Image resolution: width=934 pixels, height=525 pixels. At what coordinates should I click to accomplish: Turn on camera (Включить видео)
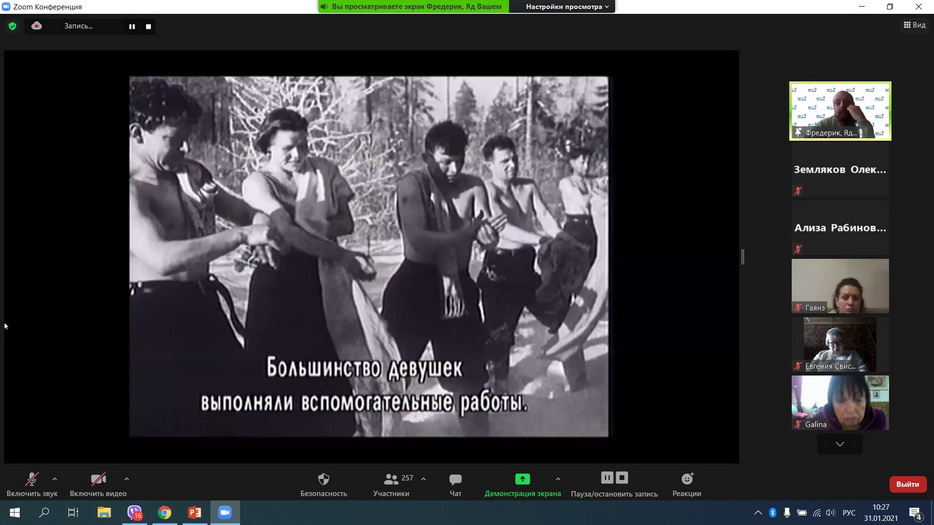click(x=98, y=480)
